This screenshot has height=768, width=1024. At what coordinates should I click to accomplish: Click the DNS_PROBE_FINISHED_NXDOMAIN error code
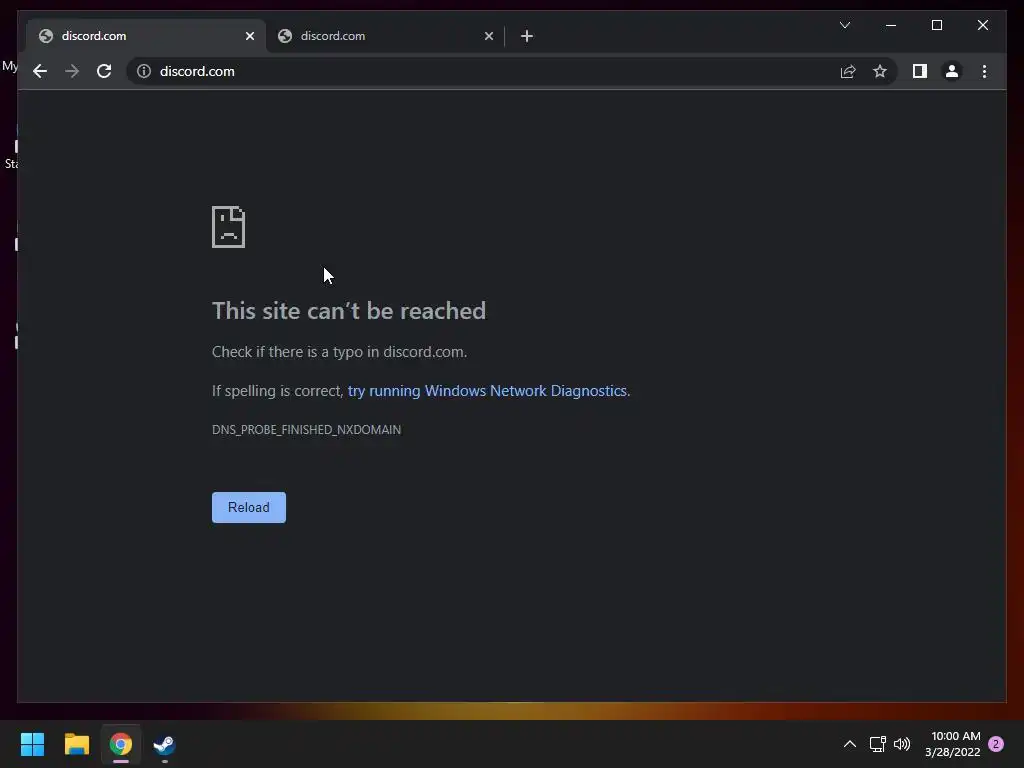tap(306, 430)
